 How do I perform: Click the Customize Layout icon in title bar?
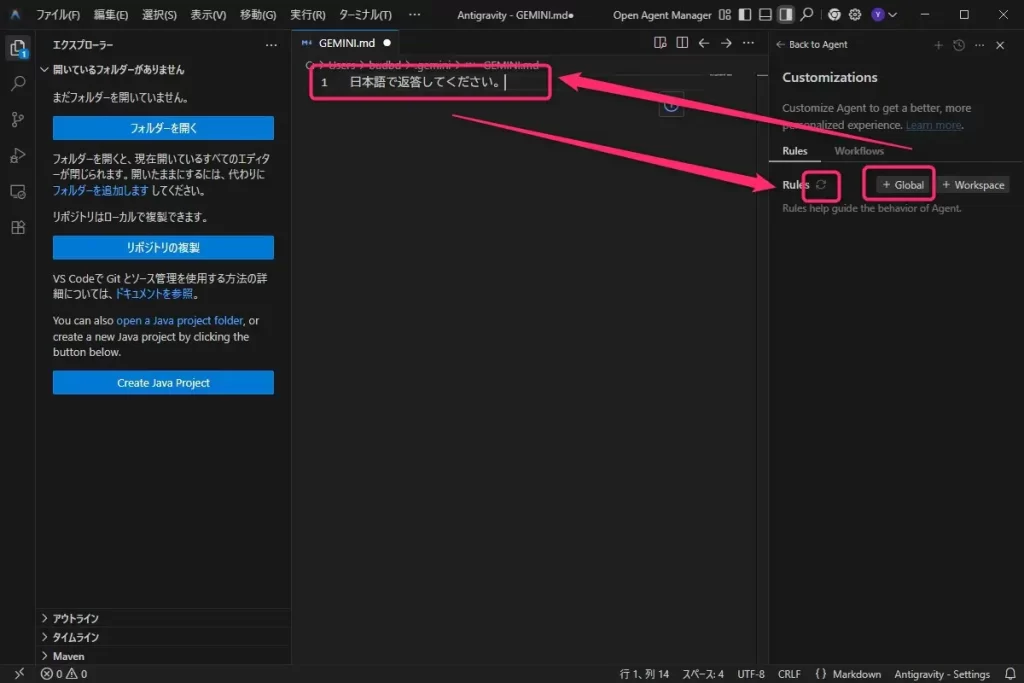[x=725, y=14]
